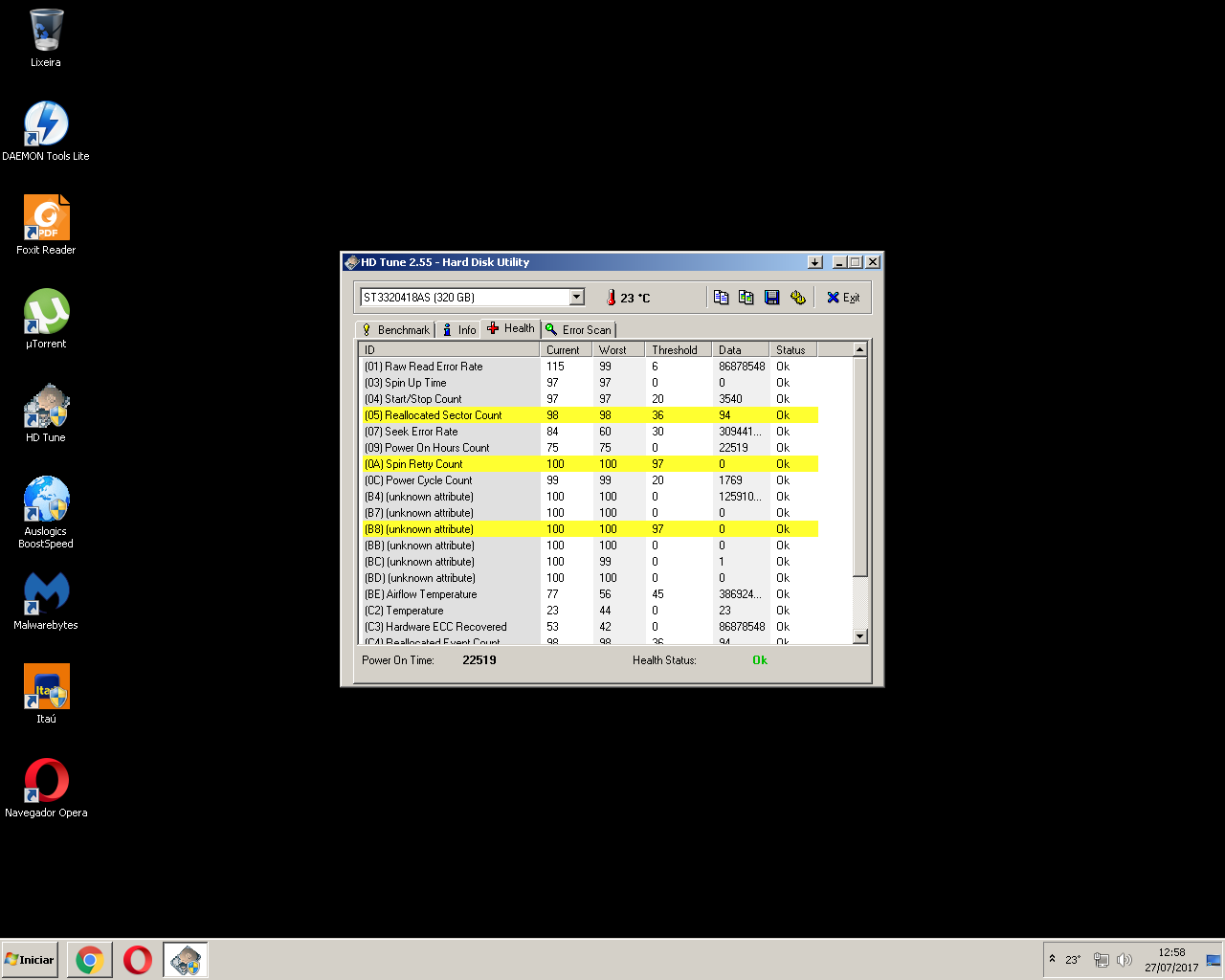
Task: Click the blue floppy disk save icon
Action: 772,298
